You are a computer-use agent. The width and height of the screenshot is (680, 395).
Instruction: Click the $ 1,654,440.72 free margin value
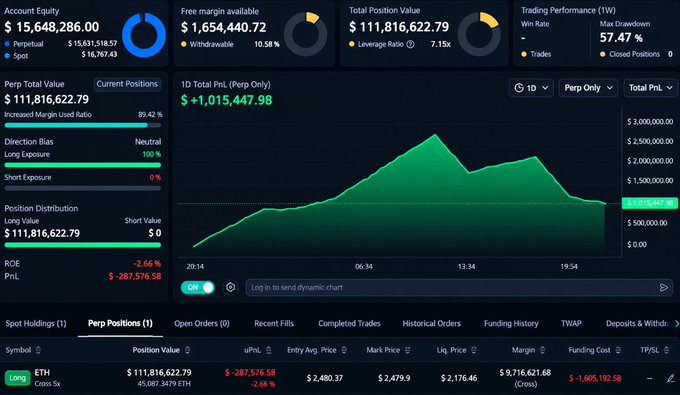point(223,28)
